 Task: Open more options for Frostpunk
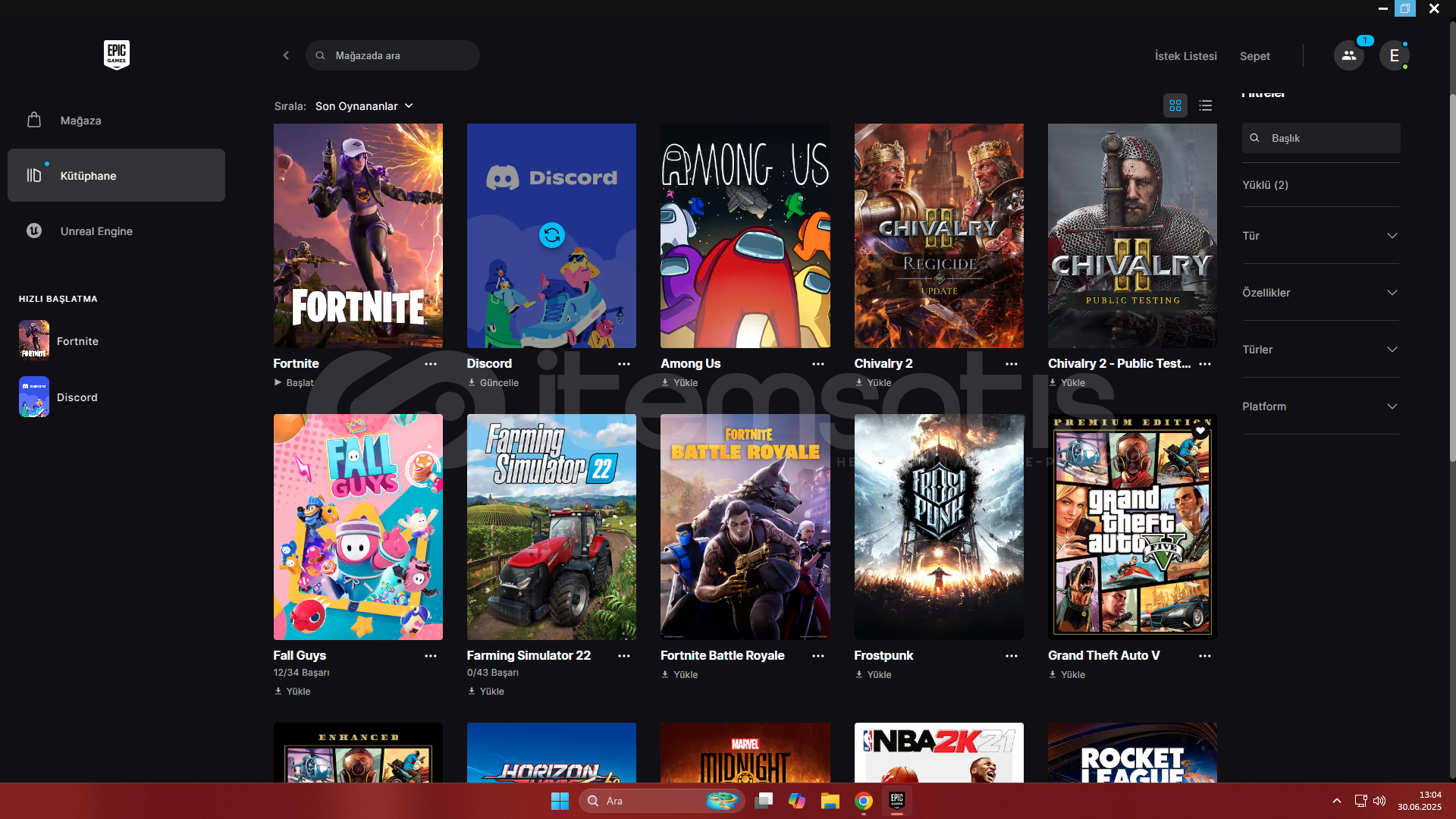pyautogui.click(x=1012, y=656)
